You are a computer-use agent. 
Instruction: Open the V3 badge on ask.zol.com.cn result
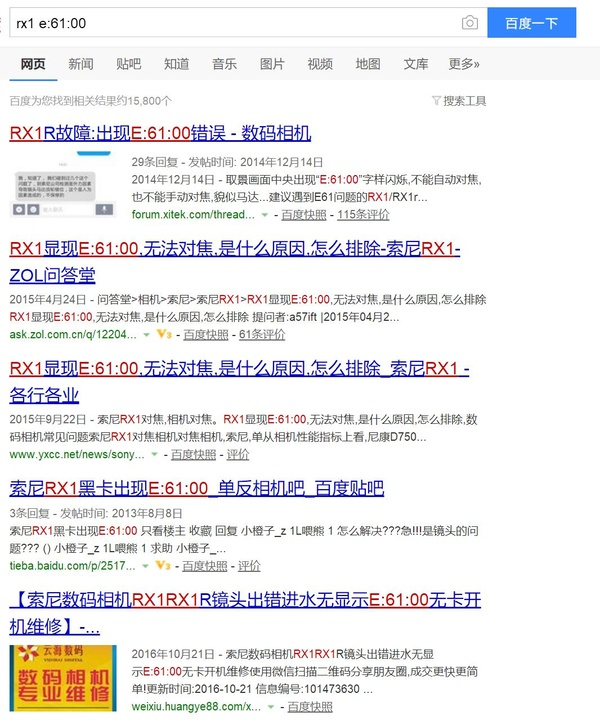(x=164, y=334)
